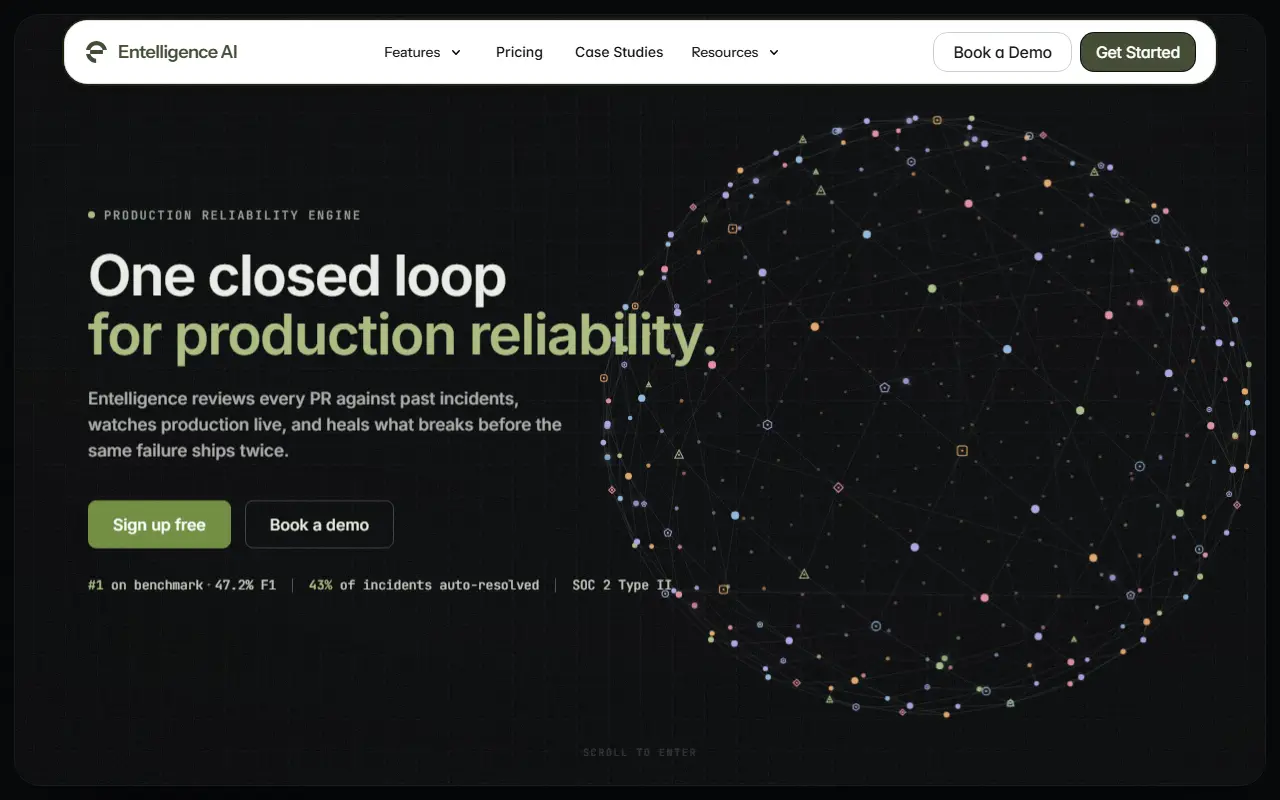Click the SOC 2 Type II label

(x=622, y=585)
